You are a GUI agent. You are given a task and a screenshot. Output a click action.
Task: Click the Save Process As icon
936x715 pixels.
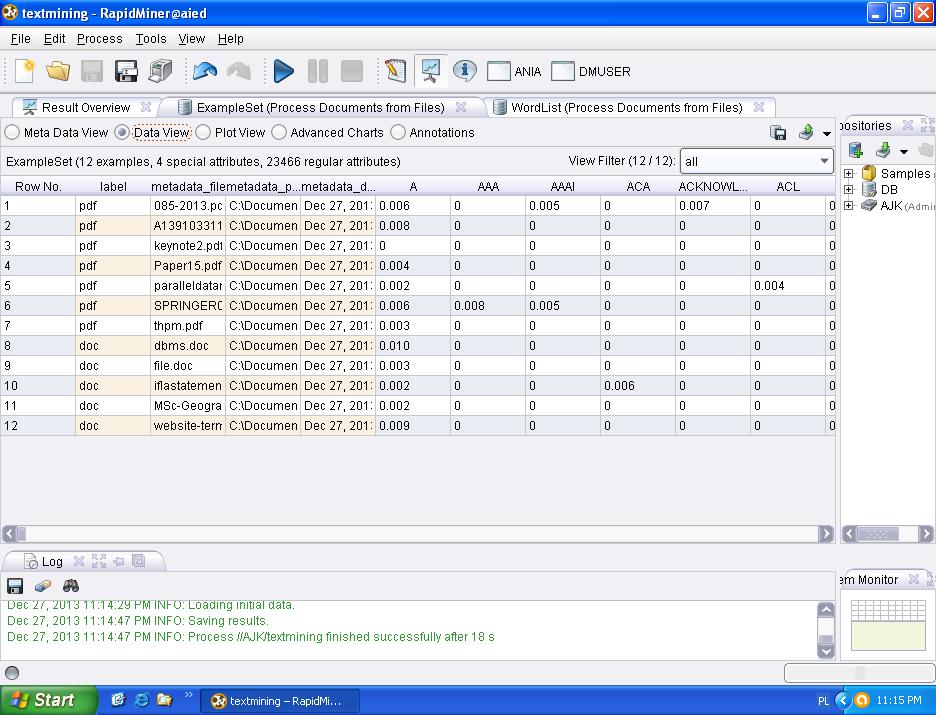(126, 71)
